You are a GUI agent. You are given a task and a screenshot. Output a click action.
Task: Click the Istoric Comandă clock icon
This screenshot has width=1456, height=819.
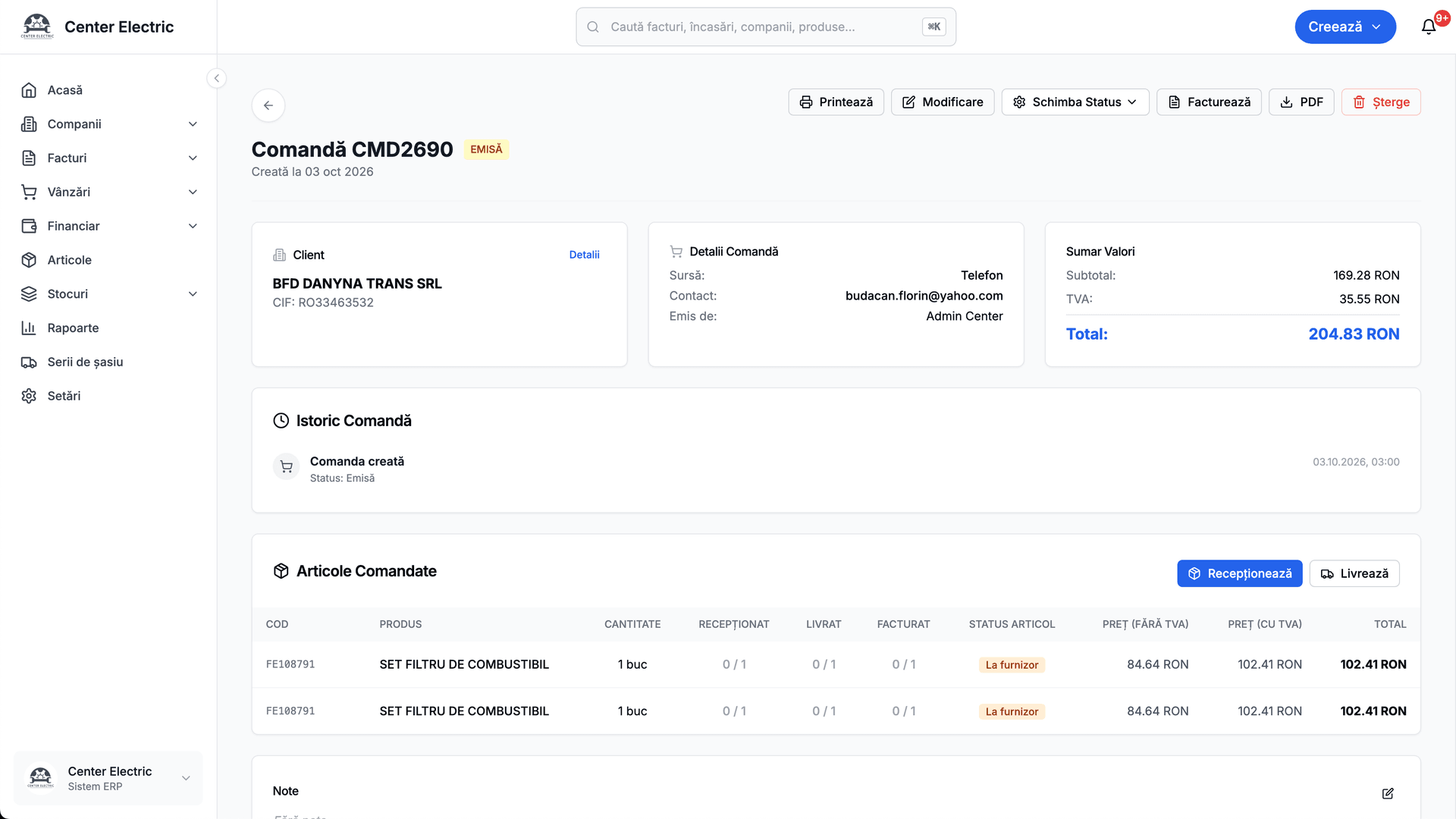point(281,421)
